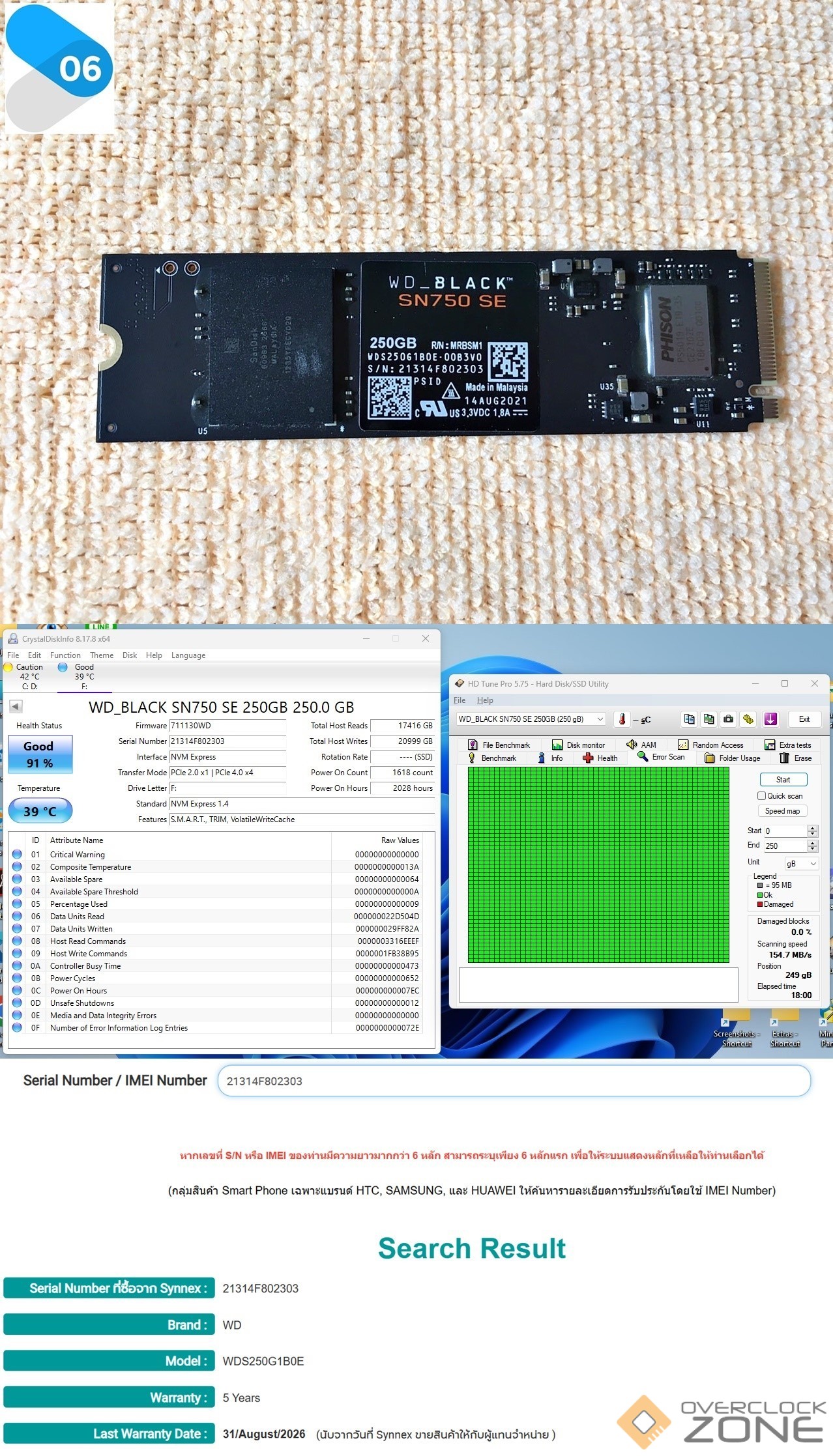Open CrystalDiskInfo Edit menu
This screenshot has width=833, height=1456.
click(x=35, y=655)
